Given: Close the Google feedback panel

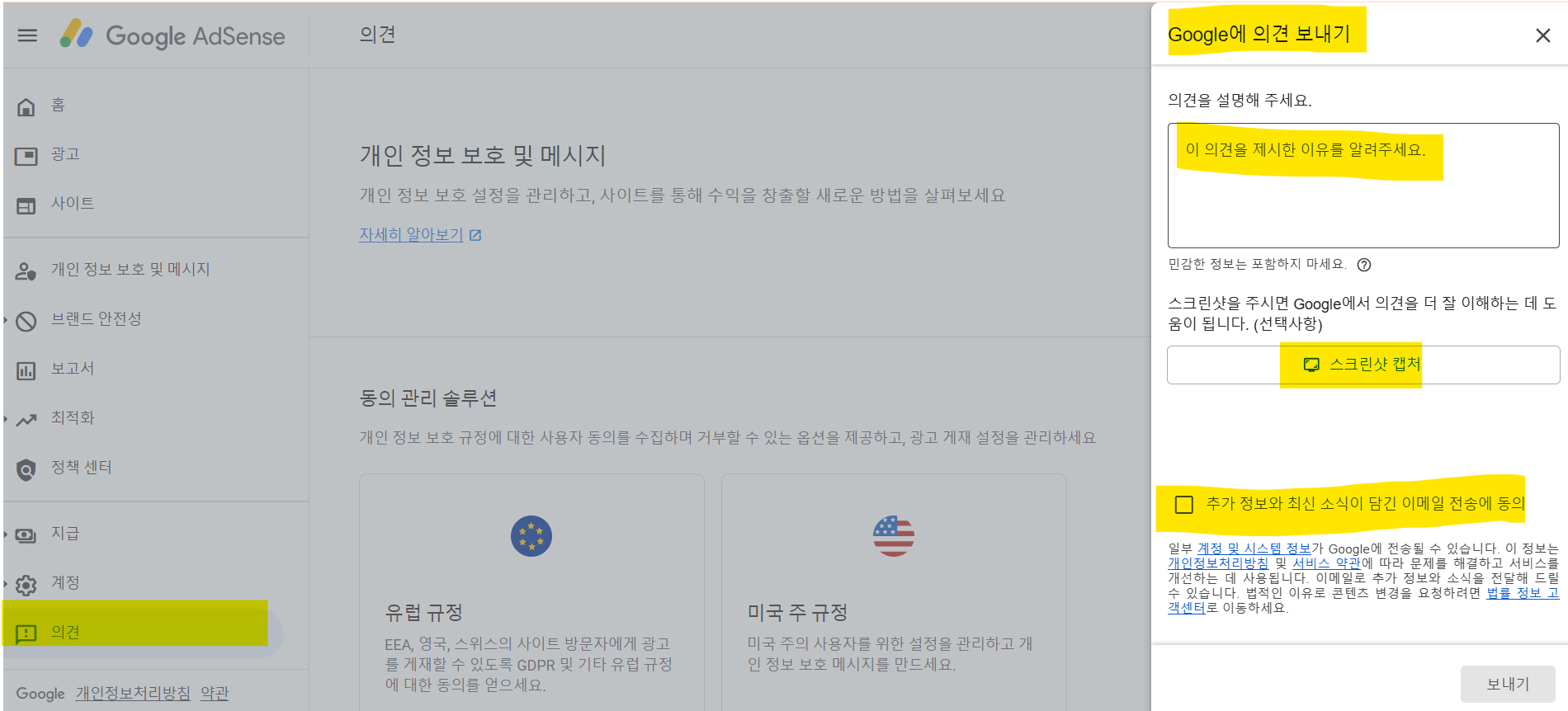Looking at the screenshot, I should [1542, 35].
